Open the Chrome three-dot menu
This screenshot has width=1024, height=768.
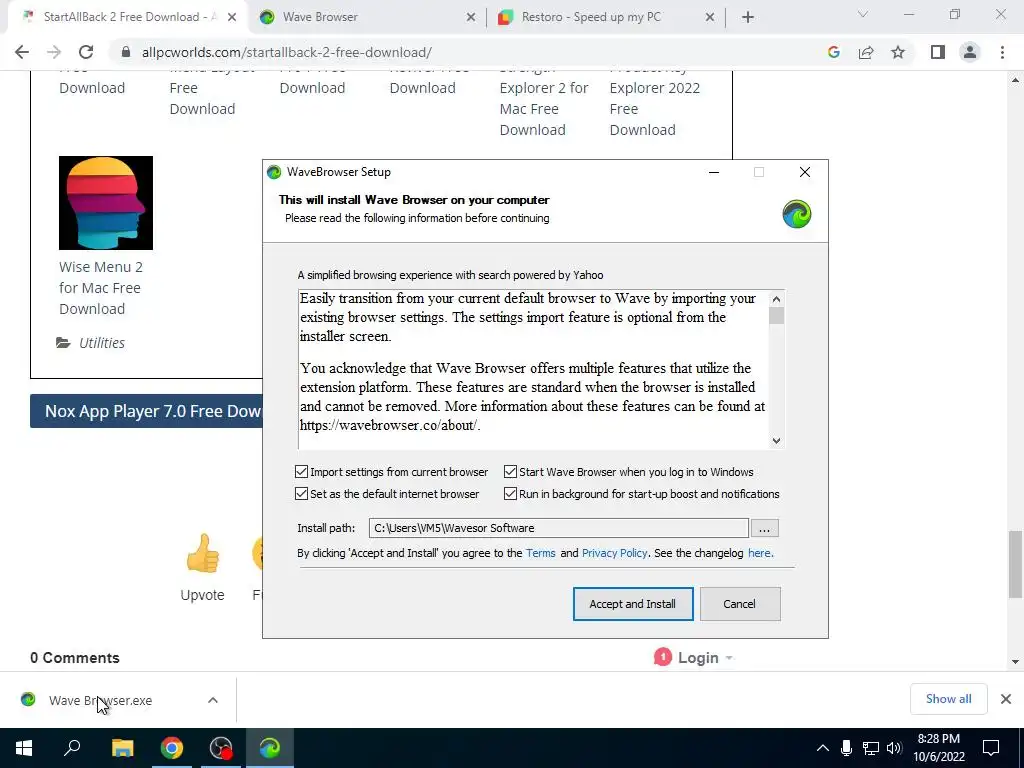pos(1002,52)
